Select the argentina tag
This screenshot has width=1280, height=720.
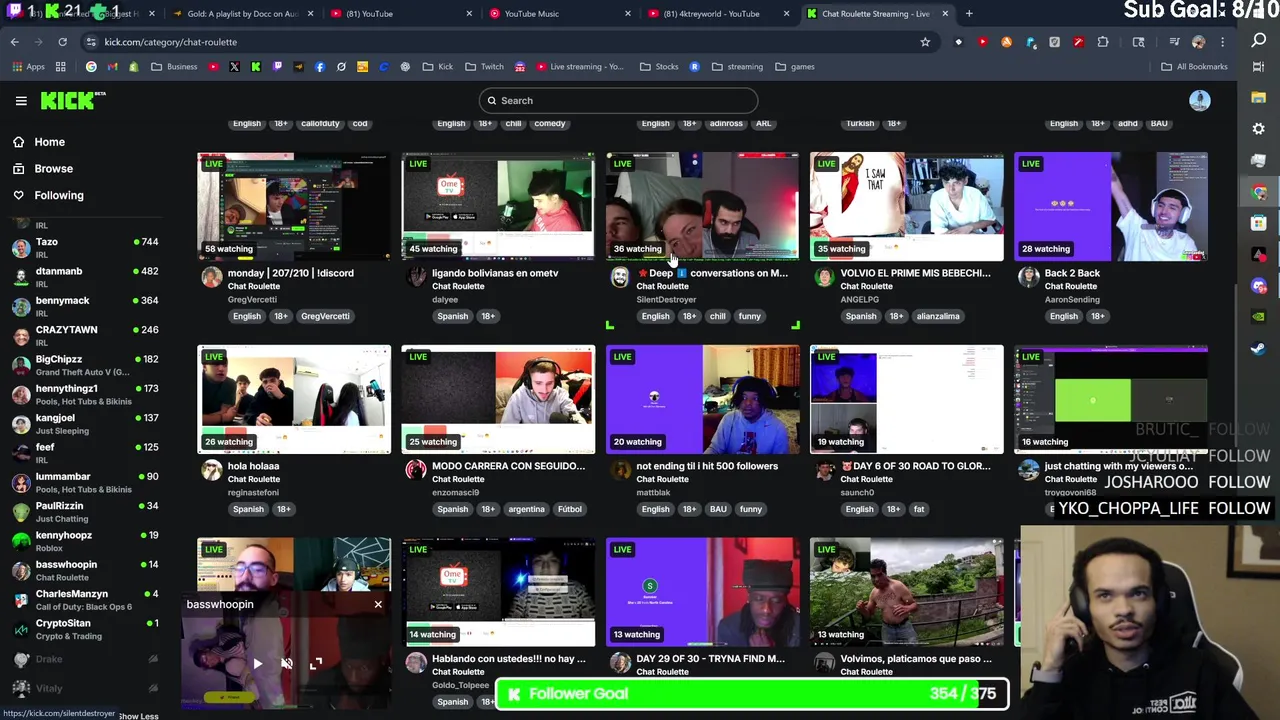tap(526, 509)
